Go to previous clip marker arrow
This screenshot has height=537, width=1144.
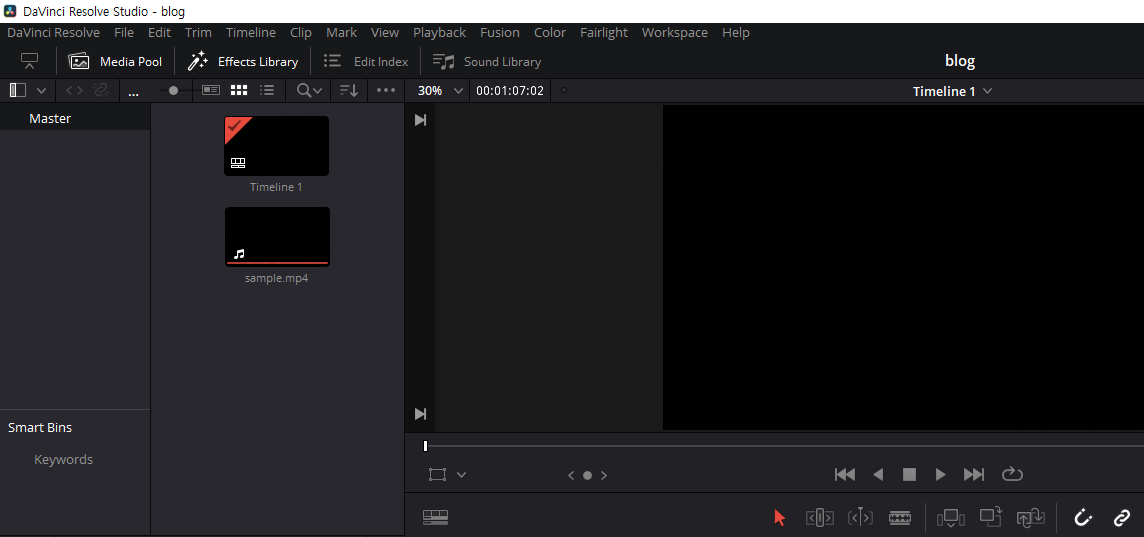click(571, 476)
